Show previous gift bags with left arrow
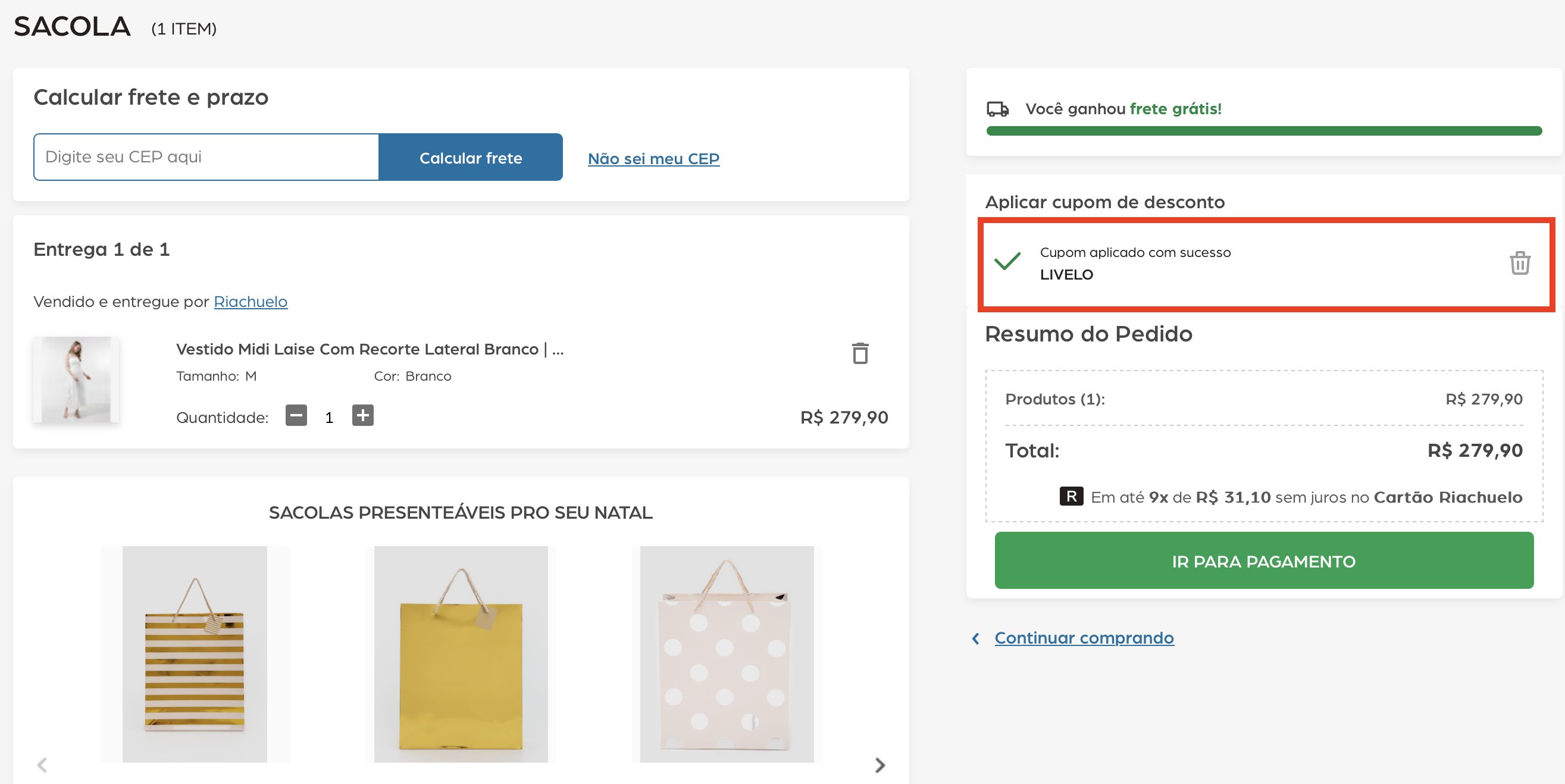Image resolution: width=1565 pixels, height=784 pixels. tap(42, 764)
